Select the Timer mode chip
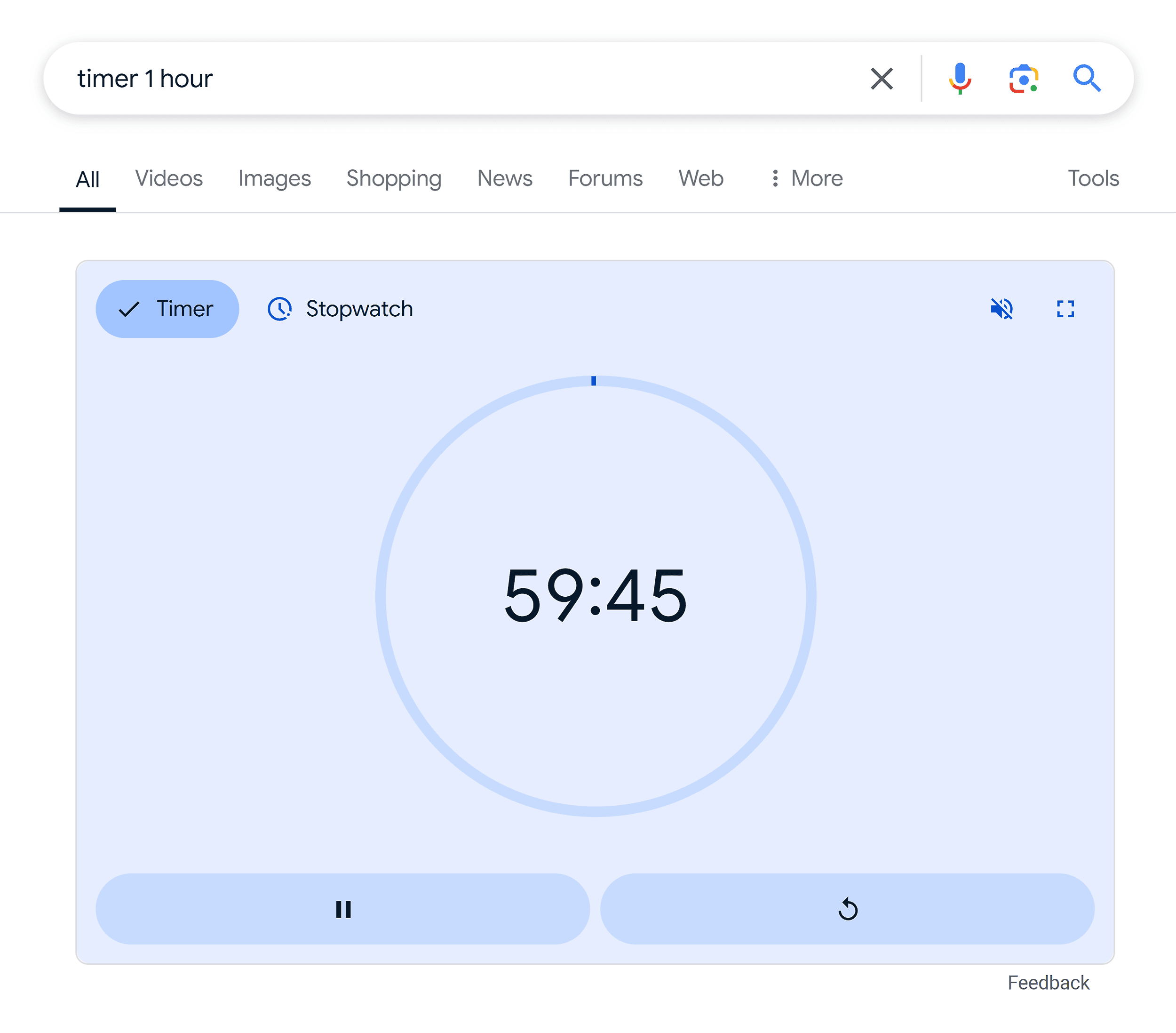Image resolution: width=1176 pixels, height=1033 pixels. click(167, 309)
